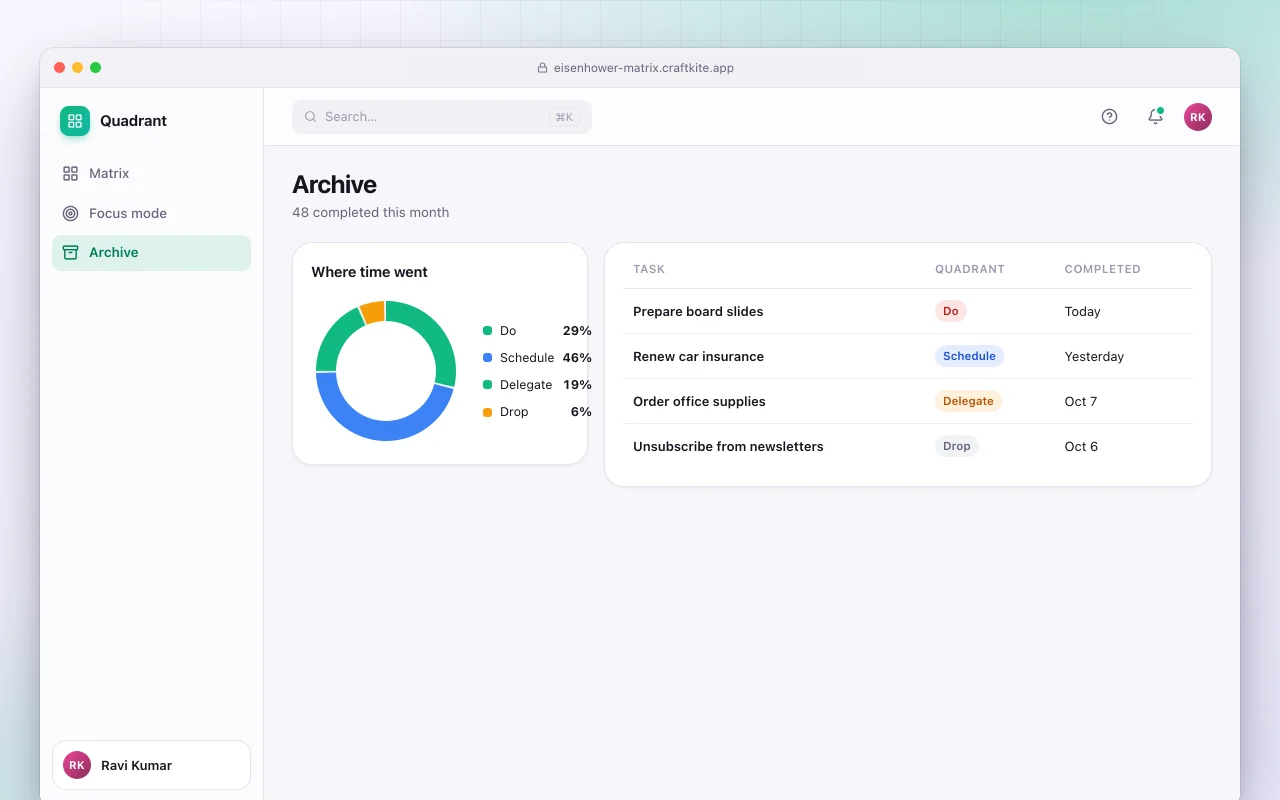This screenshot has width=1280, height=800.
Task: Click the Delegate quadrant badge
Action: point(968,401)
